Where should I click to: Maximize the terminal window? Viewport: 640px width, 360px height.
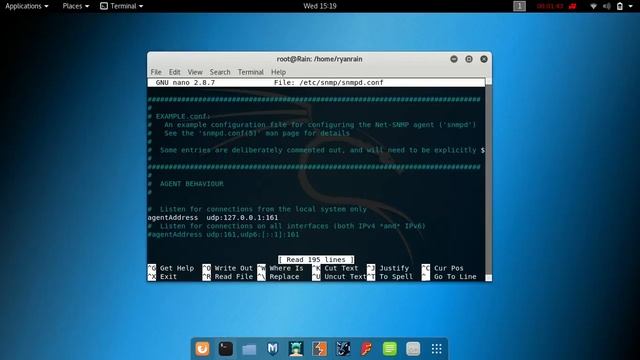[469, 59]
